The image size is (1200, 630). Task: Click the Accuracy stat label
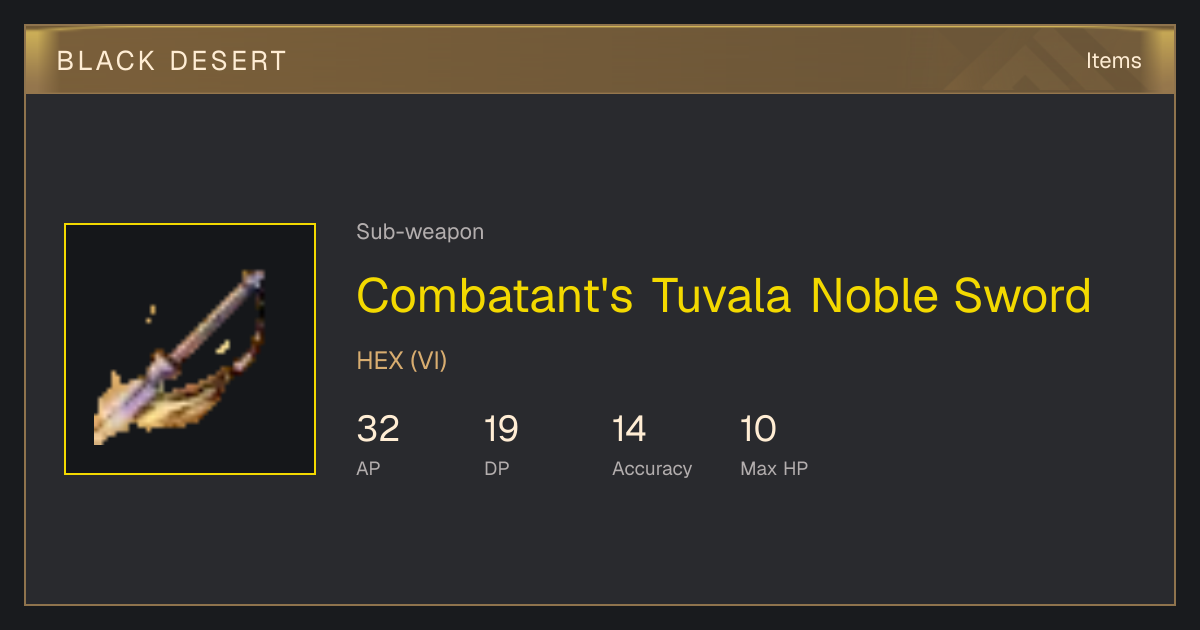pos(652,468)
